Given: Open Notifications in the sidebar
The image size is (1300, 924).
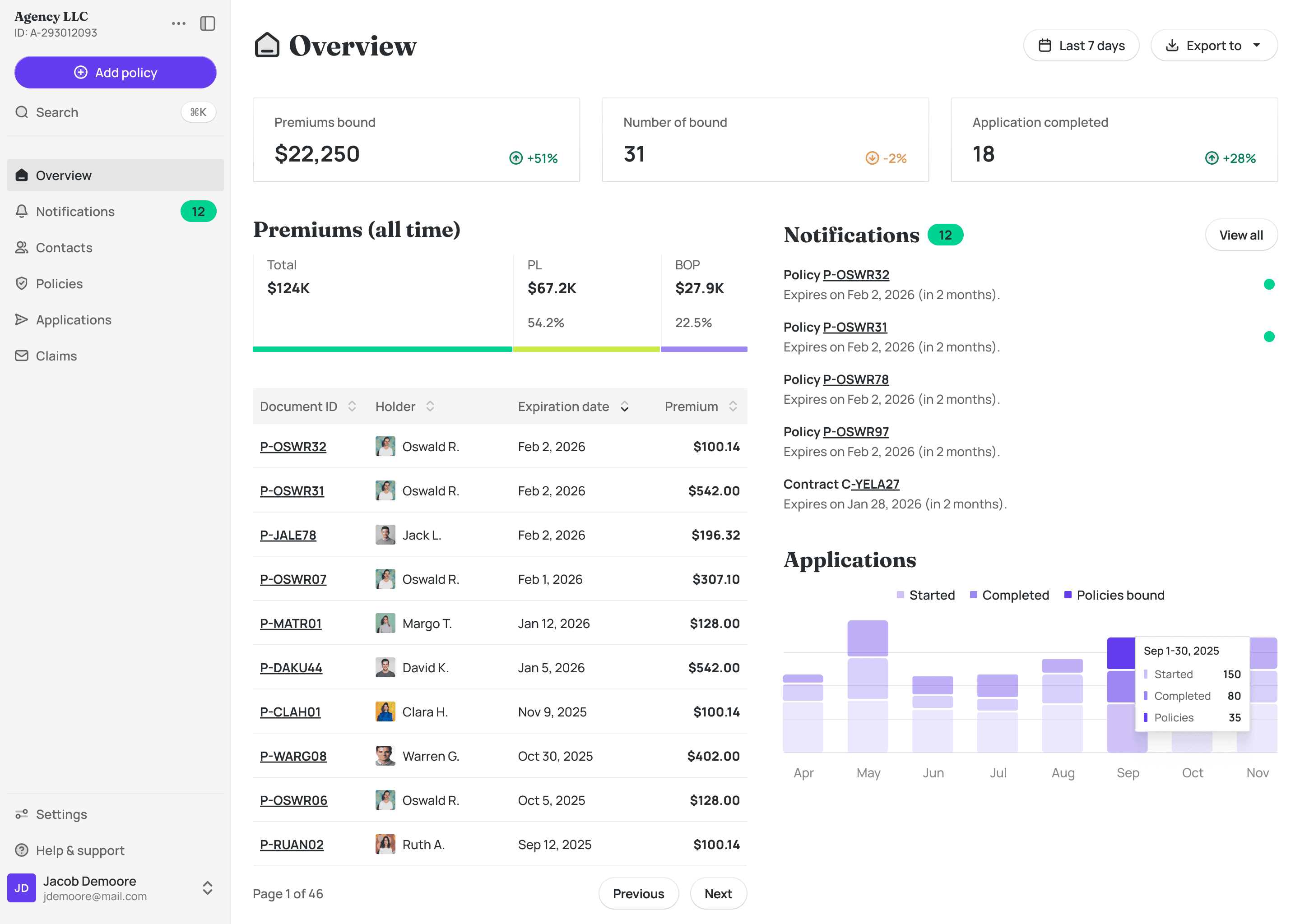Looking at the screenshot, I should (x=116, y=211).
